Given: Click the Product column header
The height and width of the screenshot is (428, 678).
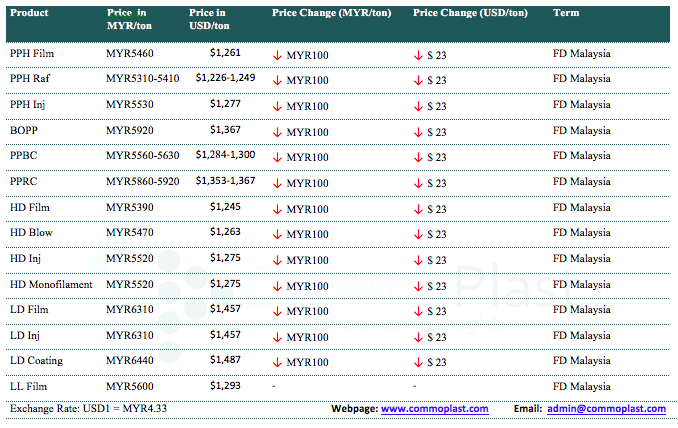Looking at the screenshot, I should tap(29, 12).
